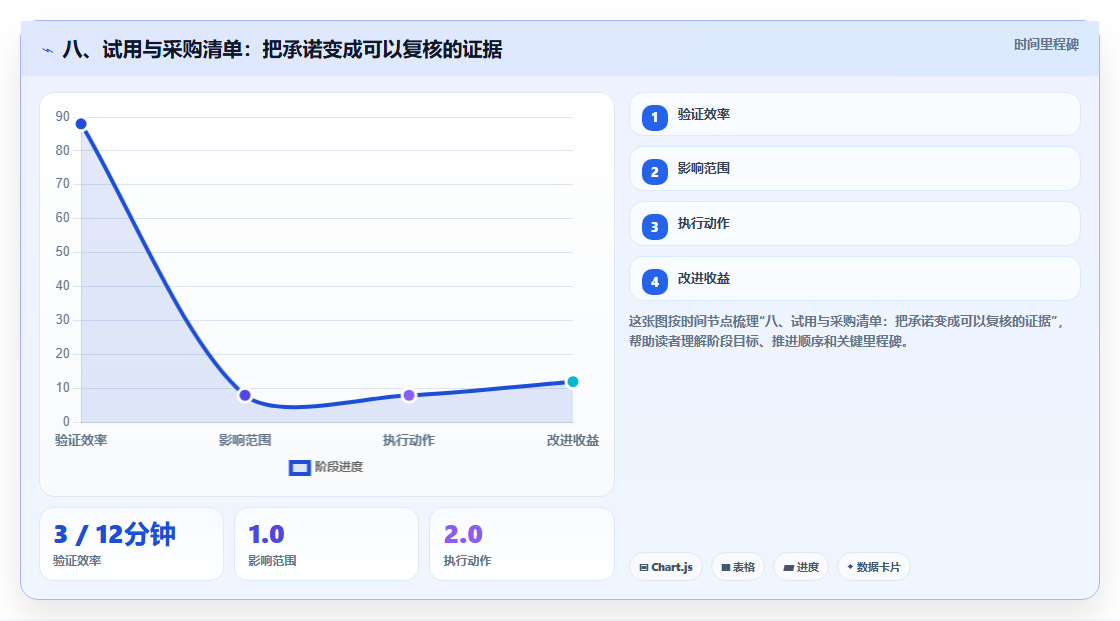Click the description paragraph starting 这张图按时间节点

tap(847, 332)
